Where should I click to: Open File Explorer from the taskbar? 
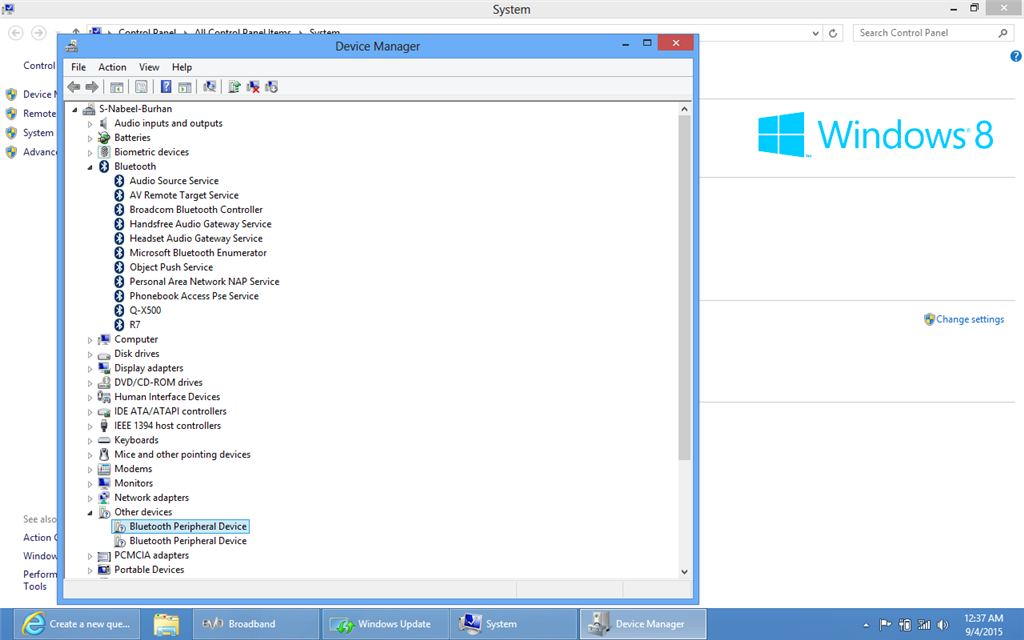pos(167,624)
